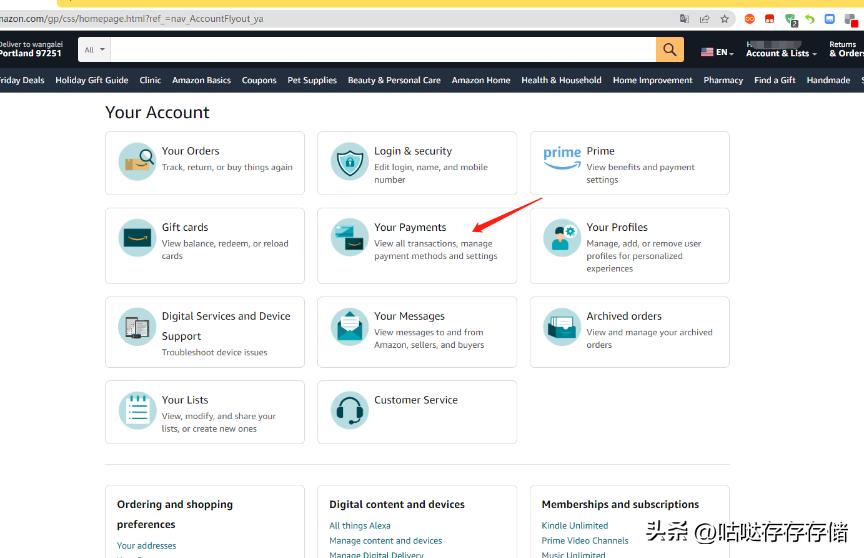864x558 pixels.
Task: Open Beauty & Personal Care nav item
Action: tap(394, 80)
